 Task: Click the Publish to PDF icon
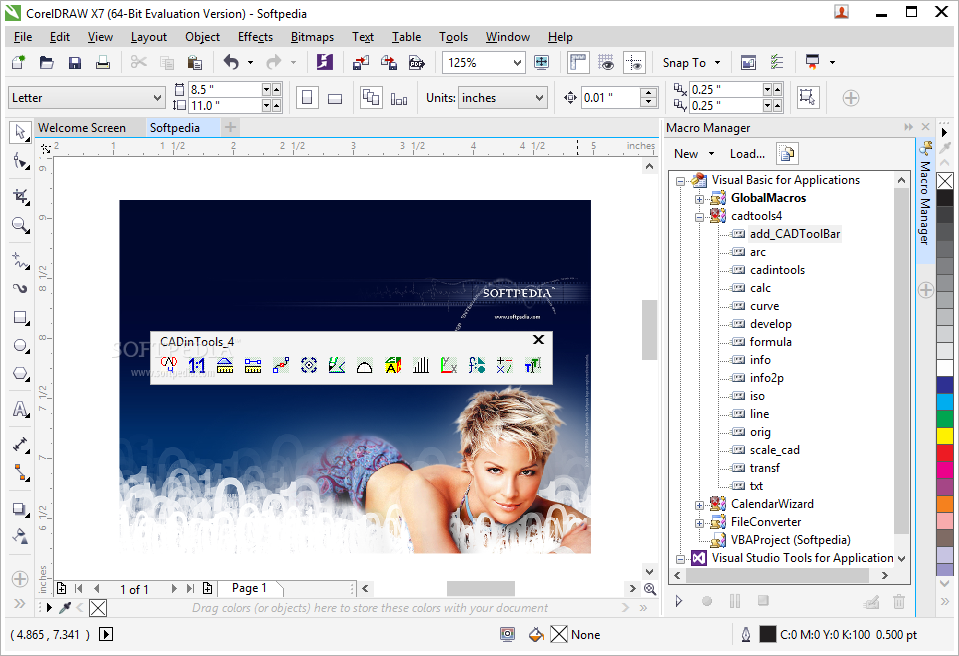pyautogui.click(x=417, y=62)
